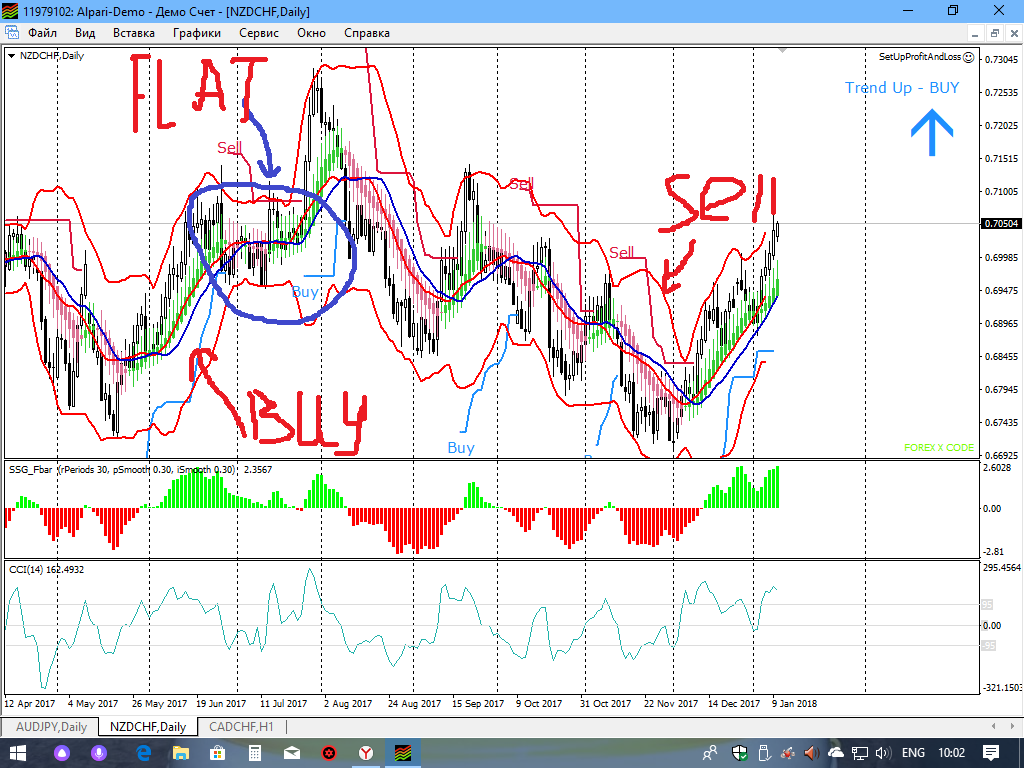
Task: Click the current price label 0.70504
Action: coord(1001,223)
